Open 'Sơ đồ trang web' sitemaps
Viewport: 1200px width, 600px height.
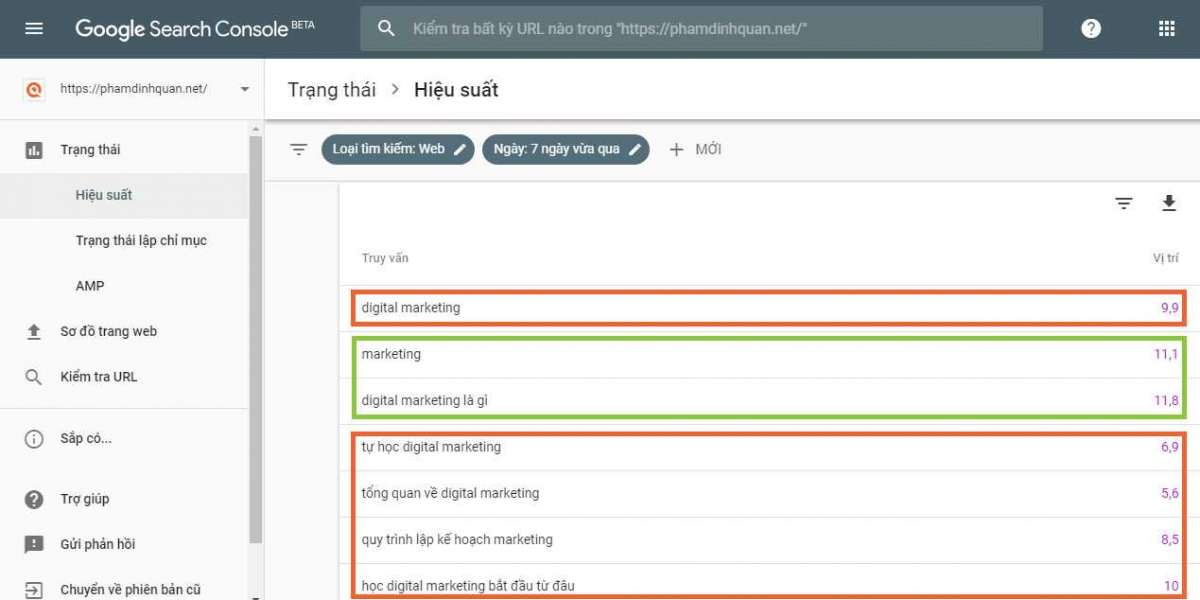click(x=108, y=332)
